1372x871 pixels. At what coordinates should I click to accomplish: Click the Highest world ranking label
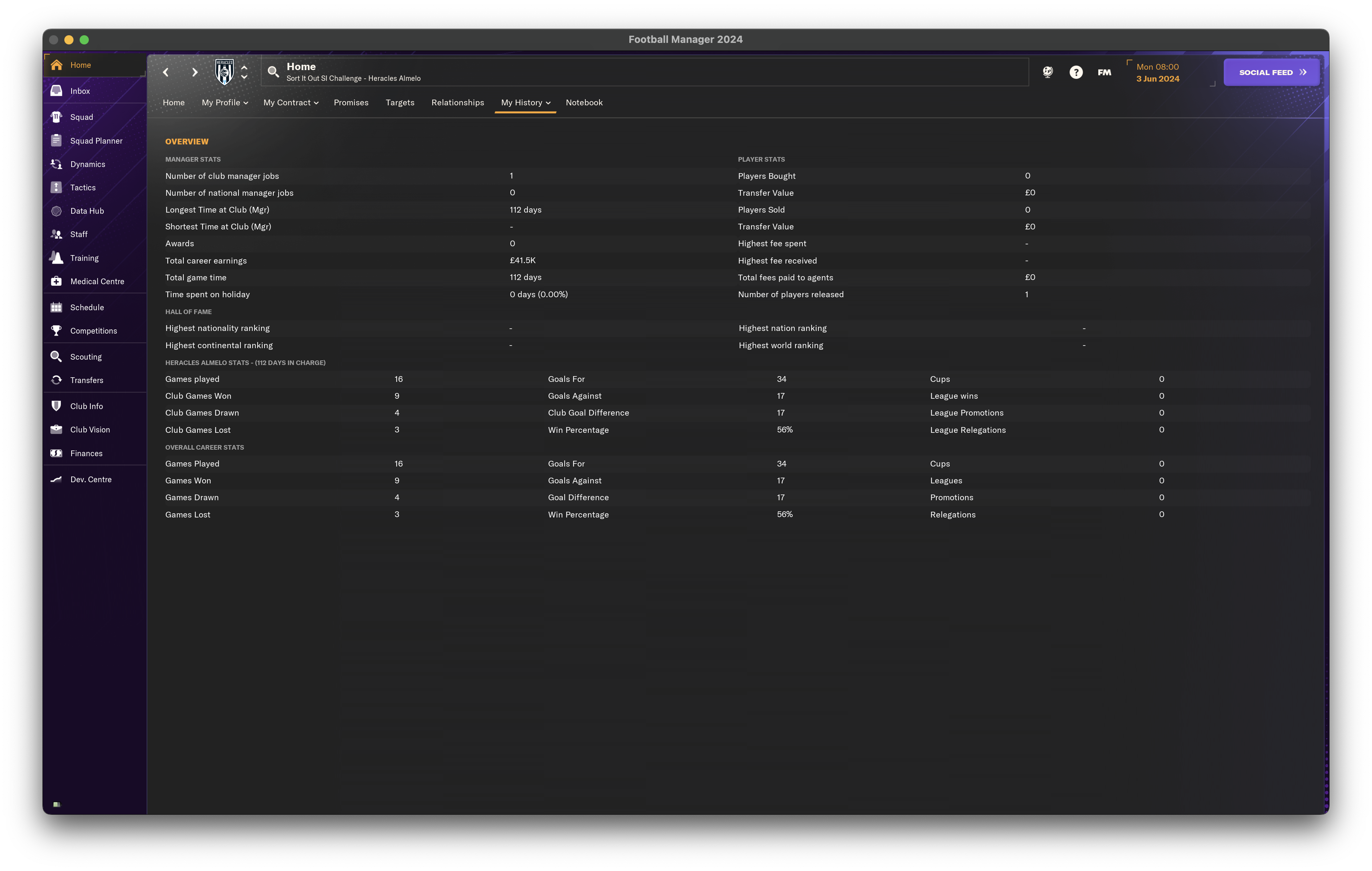(781, 345)
